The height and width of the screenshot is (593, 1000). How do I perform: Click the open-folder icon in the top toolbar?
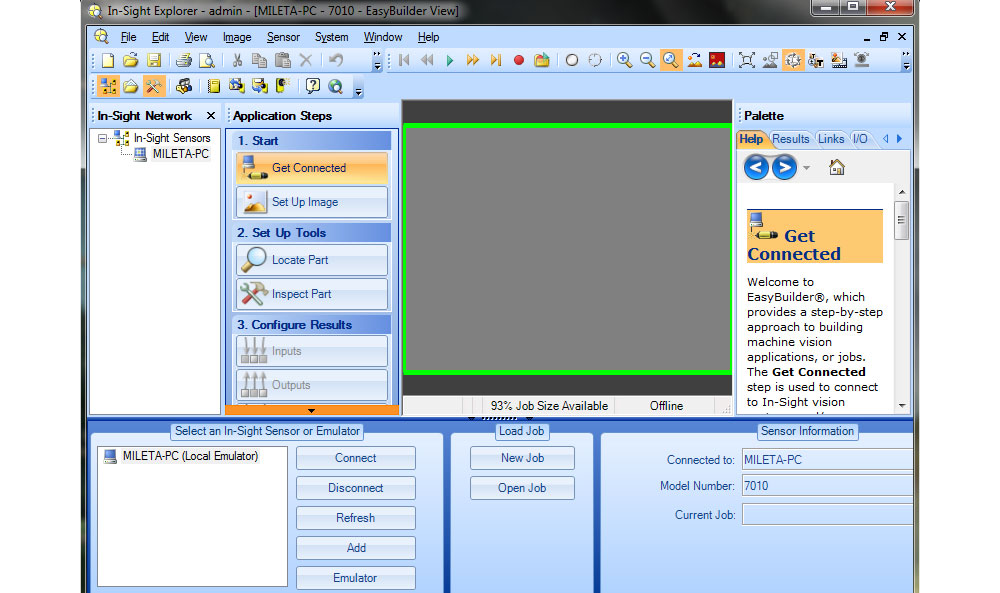click(x=131, y=61)
